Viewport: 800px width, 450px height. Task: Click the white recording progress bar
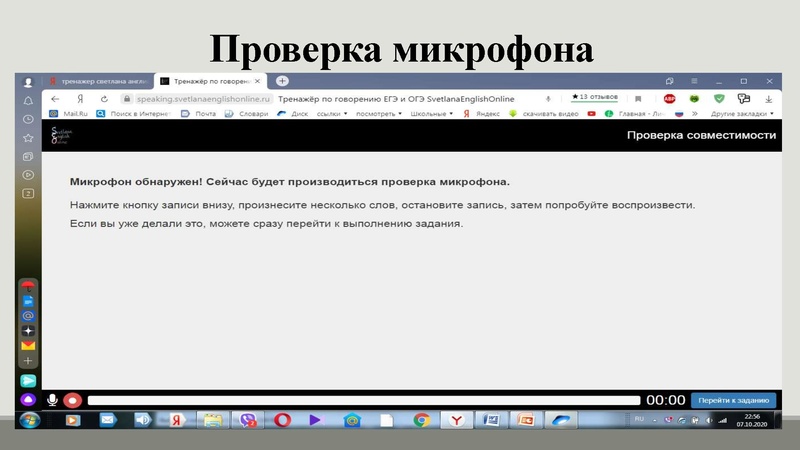(364, 401)
